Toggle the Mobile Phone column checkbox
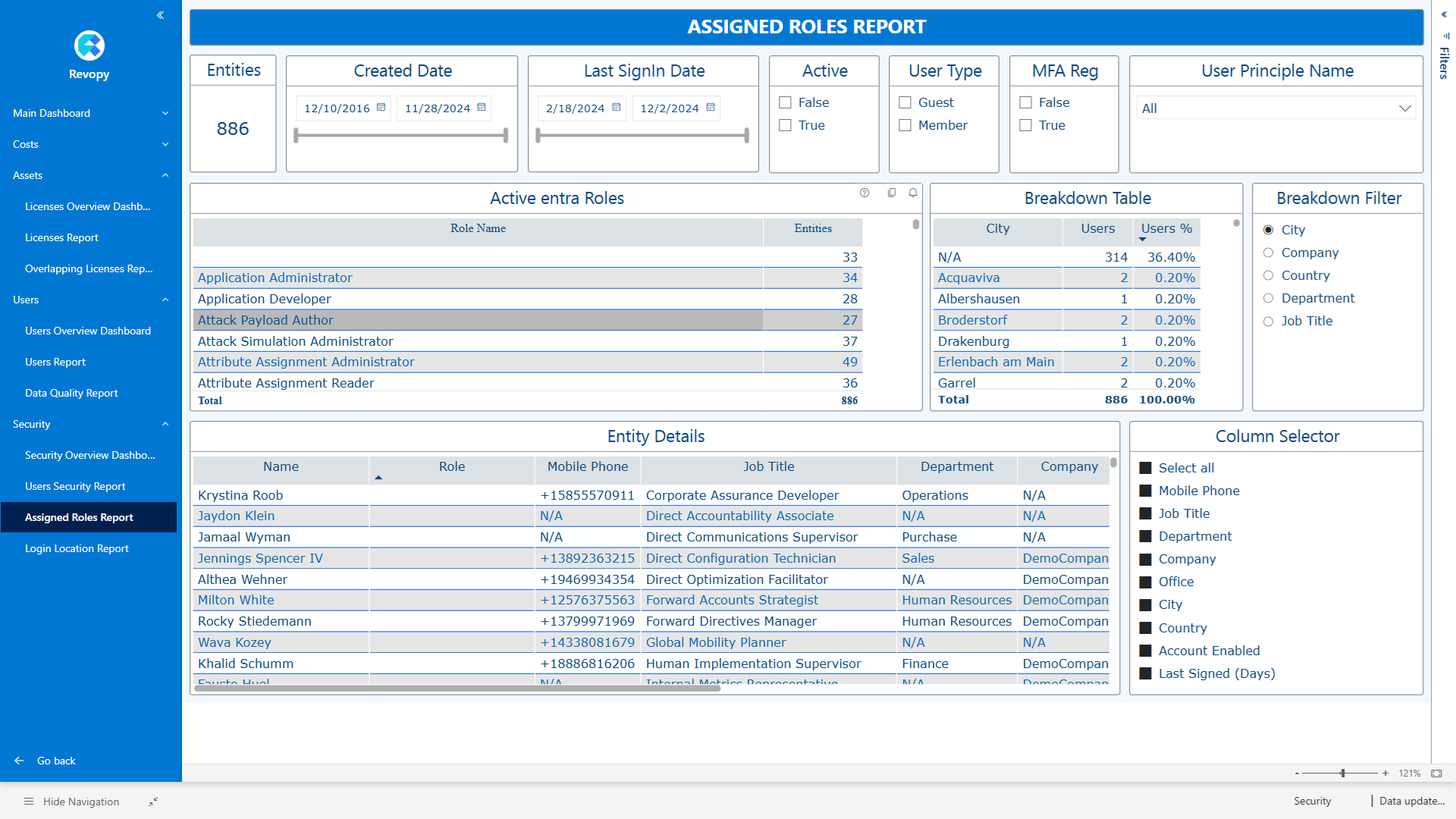 (x=1146, y=491)
